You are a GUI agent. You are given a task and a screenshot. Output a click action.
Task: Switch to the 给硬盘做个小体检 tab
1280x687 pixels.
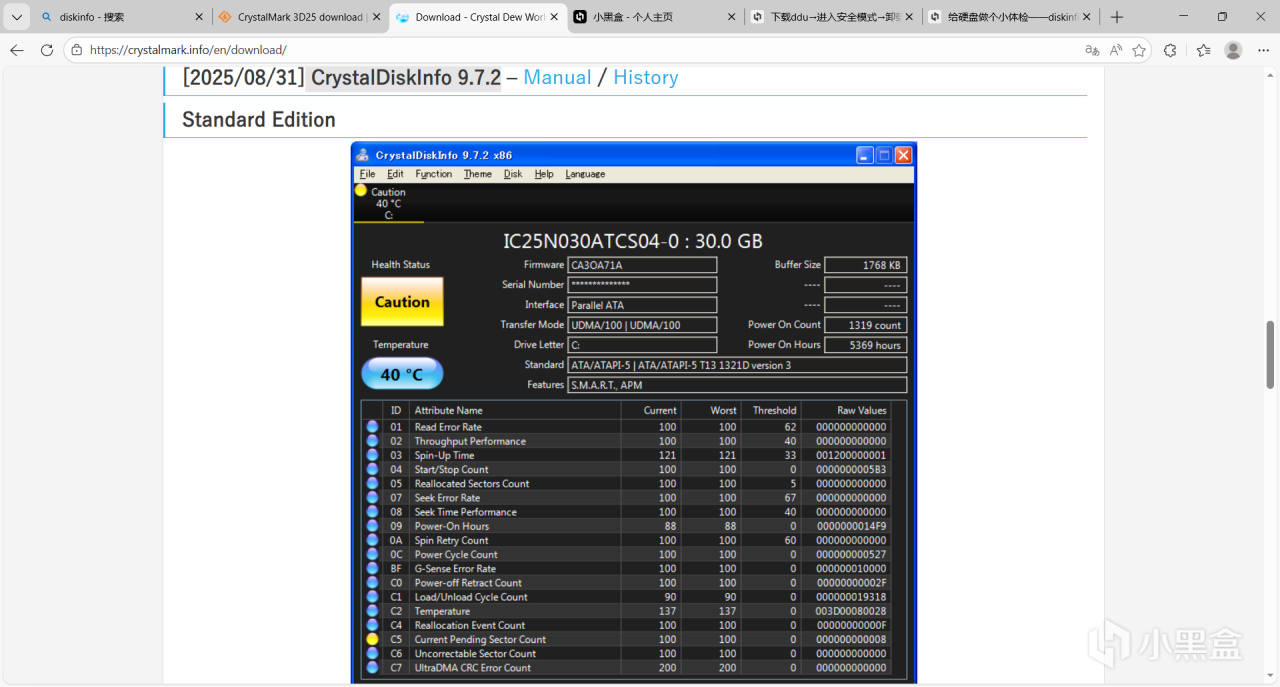[1010, 17]
